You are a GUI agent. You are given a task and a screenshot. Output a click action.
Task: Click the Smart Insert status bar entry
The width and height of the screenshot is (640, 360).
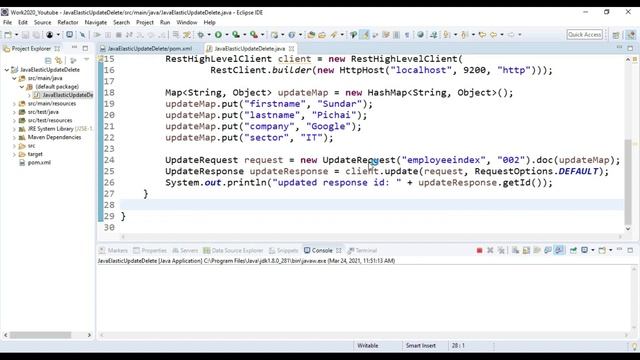420,345
